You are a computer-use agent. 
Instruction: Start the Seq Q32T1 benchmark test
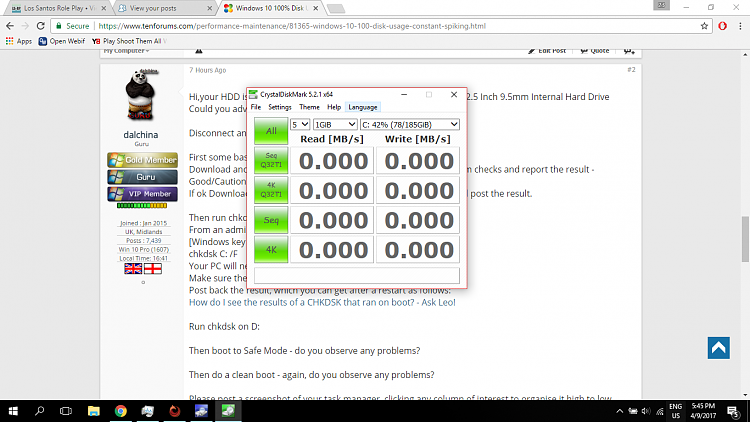tap(271, 160)
